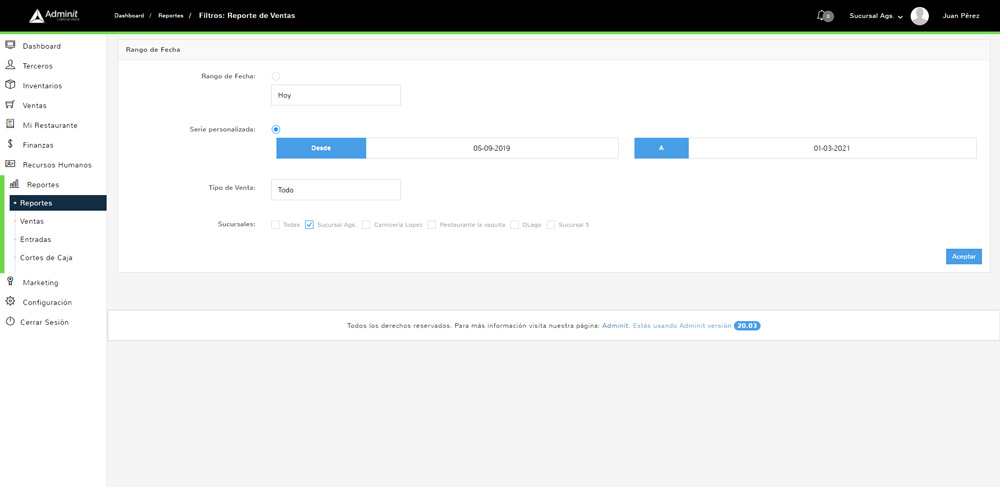Open the Sucursal Ags. branch selector in header

coord(875,16)
